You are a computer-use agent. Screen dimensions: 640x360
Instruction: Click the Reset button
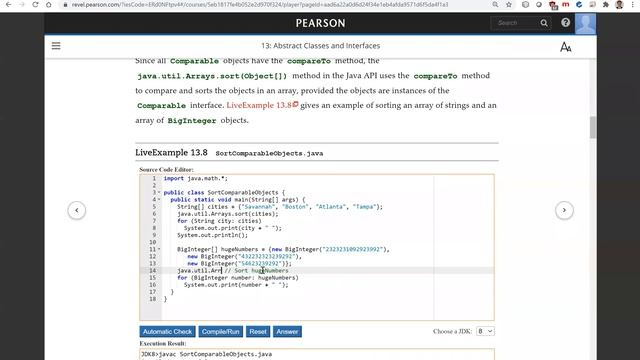(x=258, y=331)
